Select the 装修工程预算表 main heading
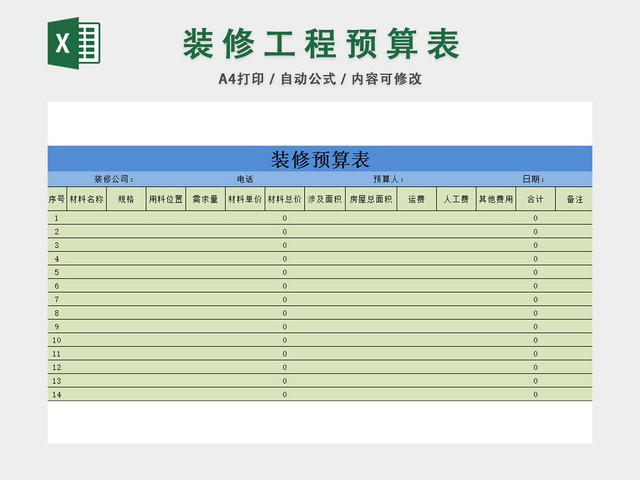640x480 pixels. (x=321, y=44)
